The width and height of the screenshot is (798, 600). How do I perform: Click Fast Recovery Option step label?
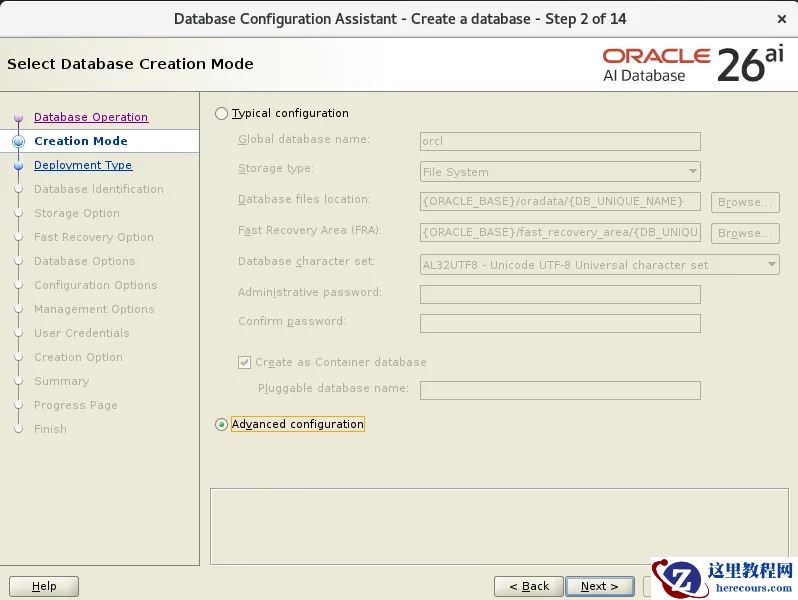pos(94,237)
